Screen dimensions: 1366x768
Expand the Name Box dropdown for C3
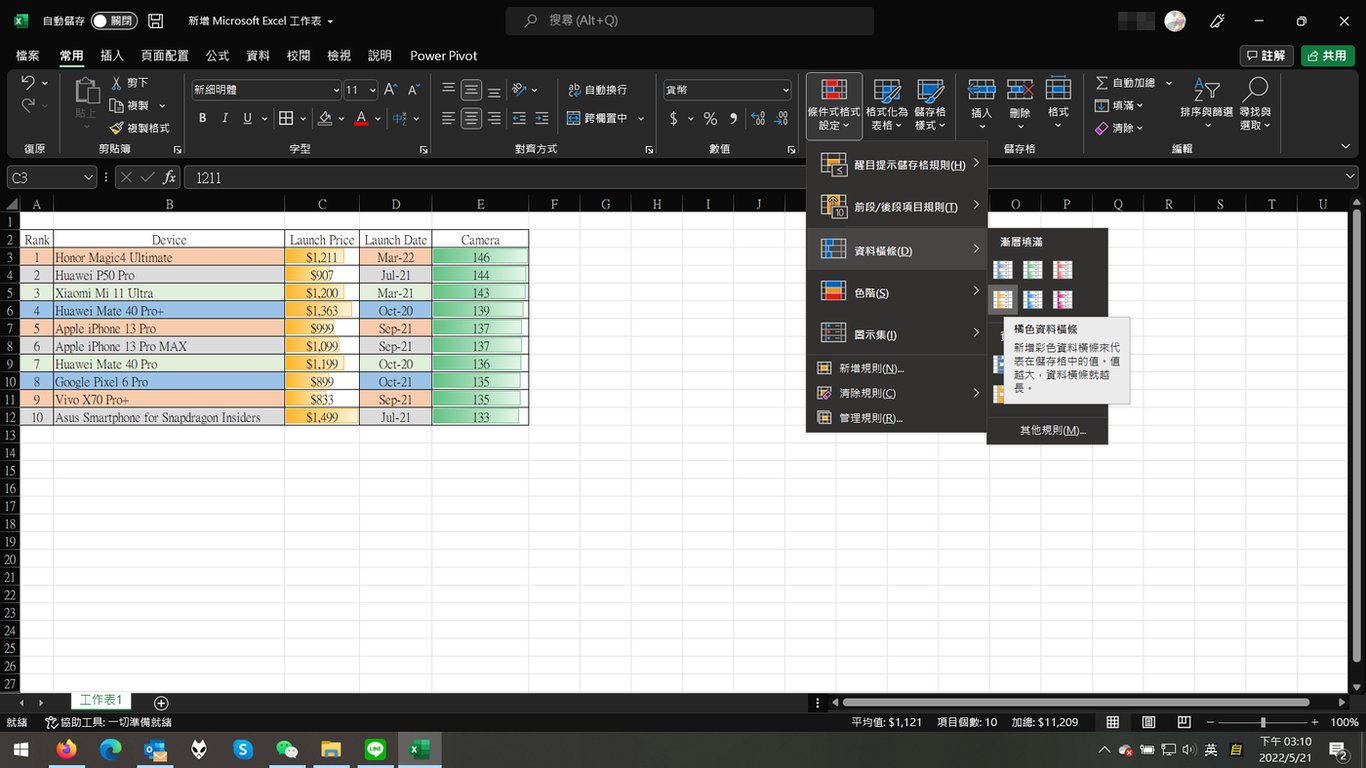click(86, 178)
